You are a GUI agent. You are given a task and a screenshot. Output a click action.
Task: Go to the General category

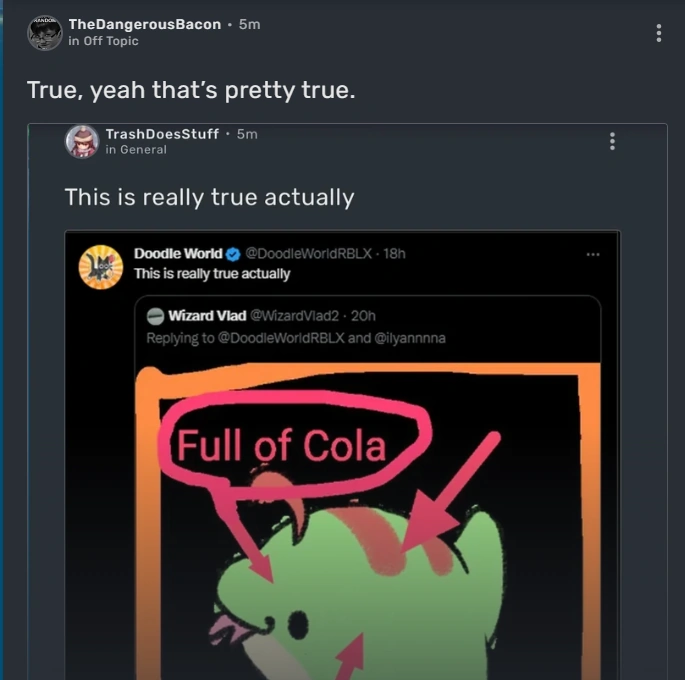pos(143,150)
